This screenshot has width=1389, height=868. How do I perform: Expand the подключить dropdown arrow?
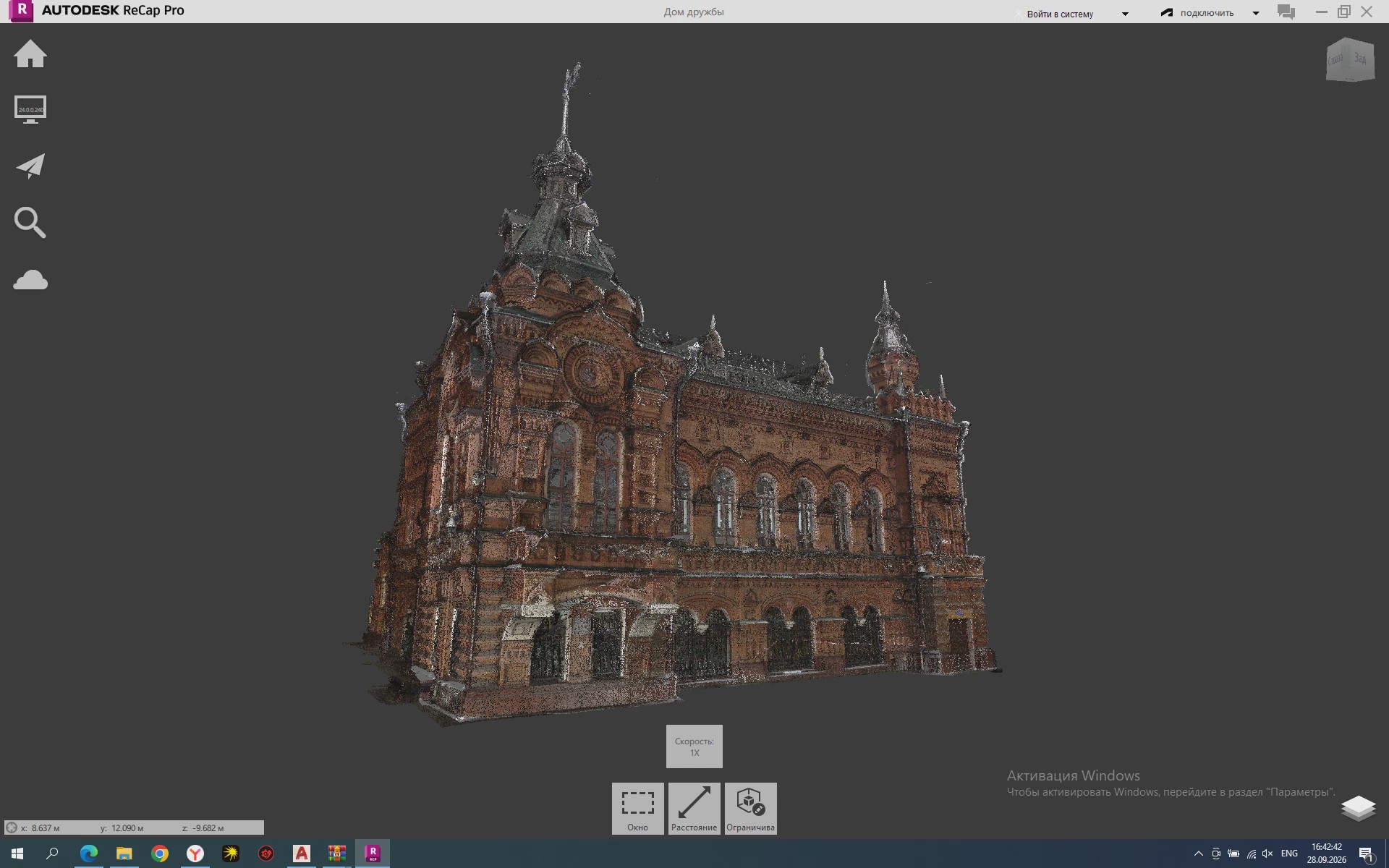[x=1256, y=13]
